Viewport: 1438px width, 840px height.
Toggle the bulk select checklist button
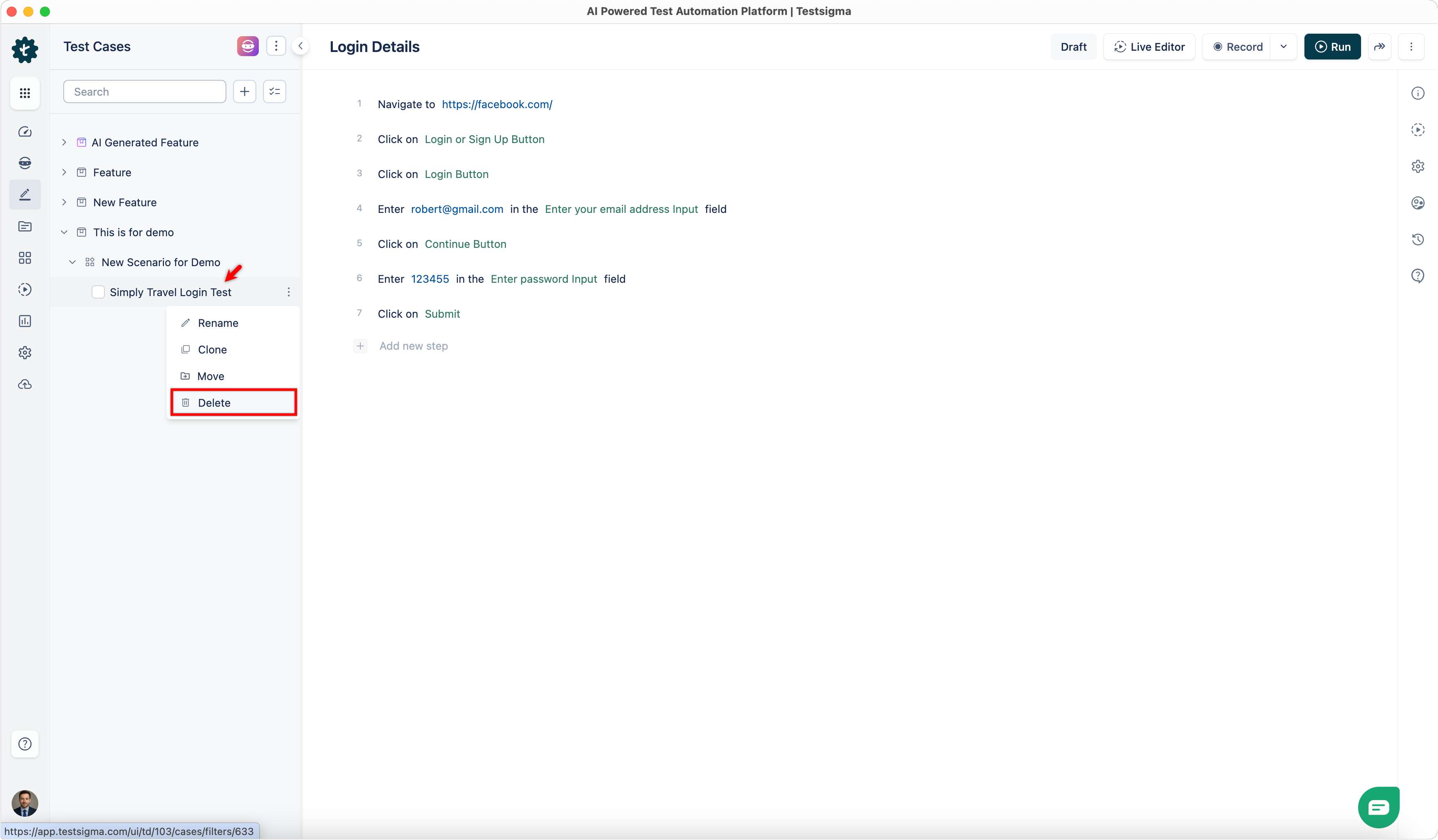pyautogui.click(x=275, y=92)
